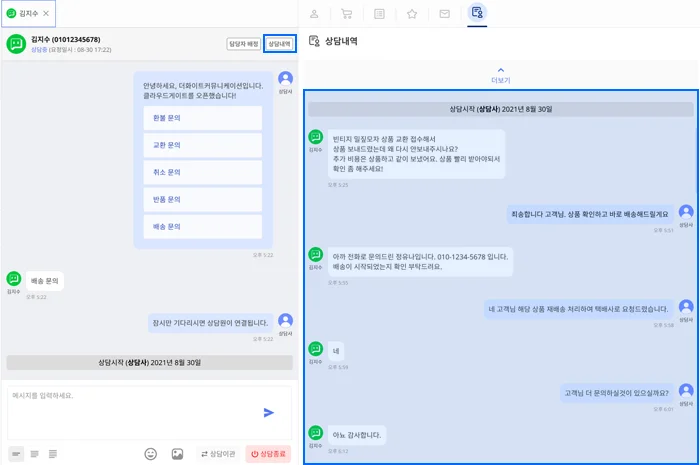
Task: Send message with the paper plane icon
Action: click(x=268, y=413)
